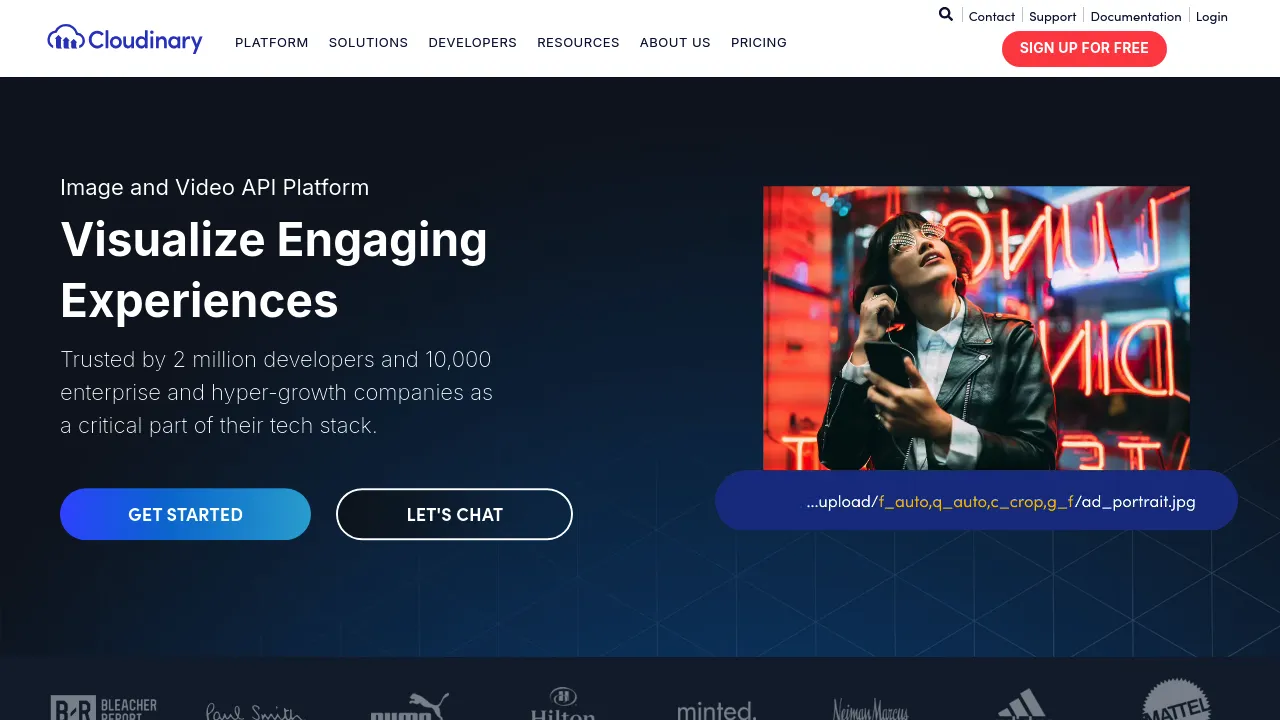The image size is (1280, 720).
Task: Click the Neiman Marcus logo
Action: 870,709
